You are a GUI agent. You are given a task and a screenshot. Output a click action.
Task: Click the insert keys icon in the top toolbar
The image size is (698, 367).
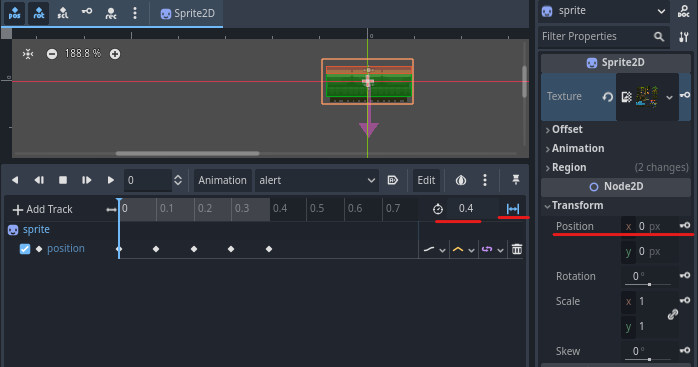point(87,11)
